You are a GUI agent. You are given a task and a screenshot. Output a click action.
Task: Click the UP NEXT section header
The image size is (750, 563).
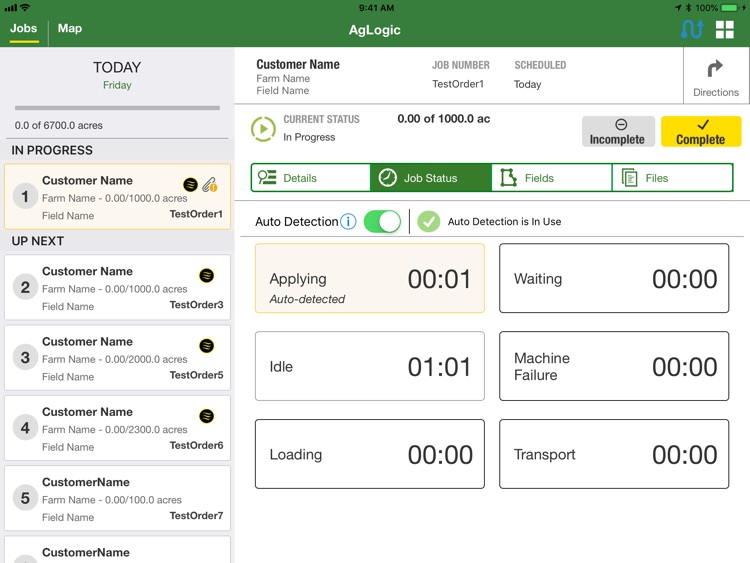38,241
